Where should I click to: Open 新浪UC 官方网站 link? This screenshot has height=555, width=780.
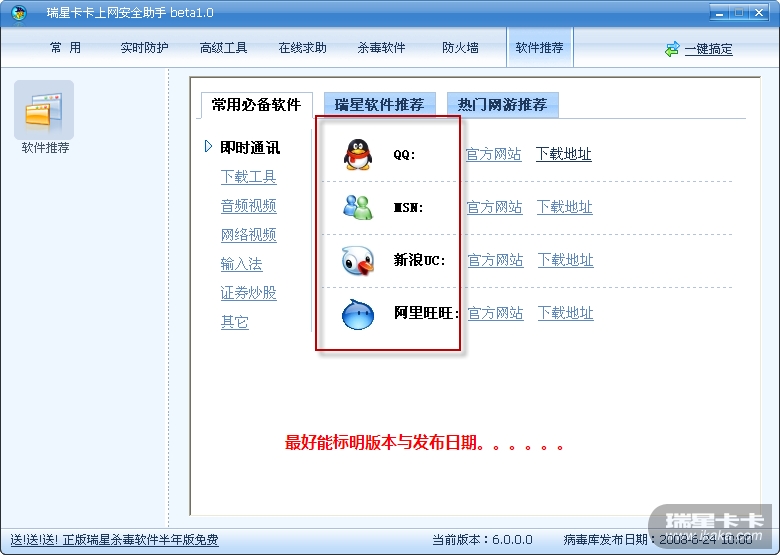pos(495,260)
